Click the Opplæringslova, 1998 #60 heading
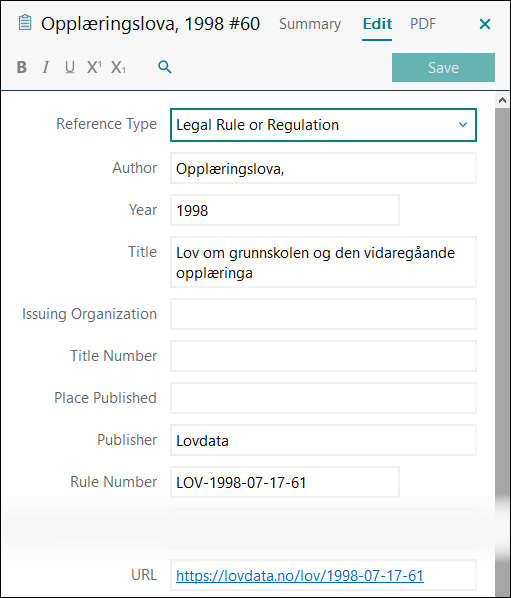 150,24
